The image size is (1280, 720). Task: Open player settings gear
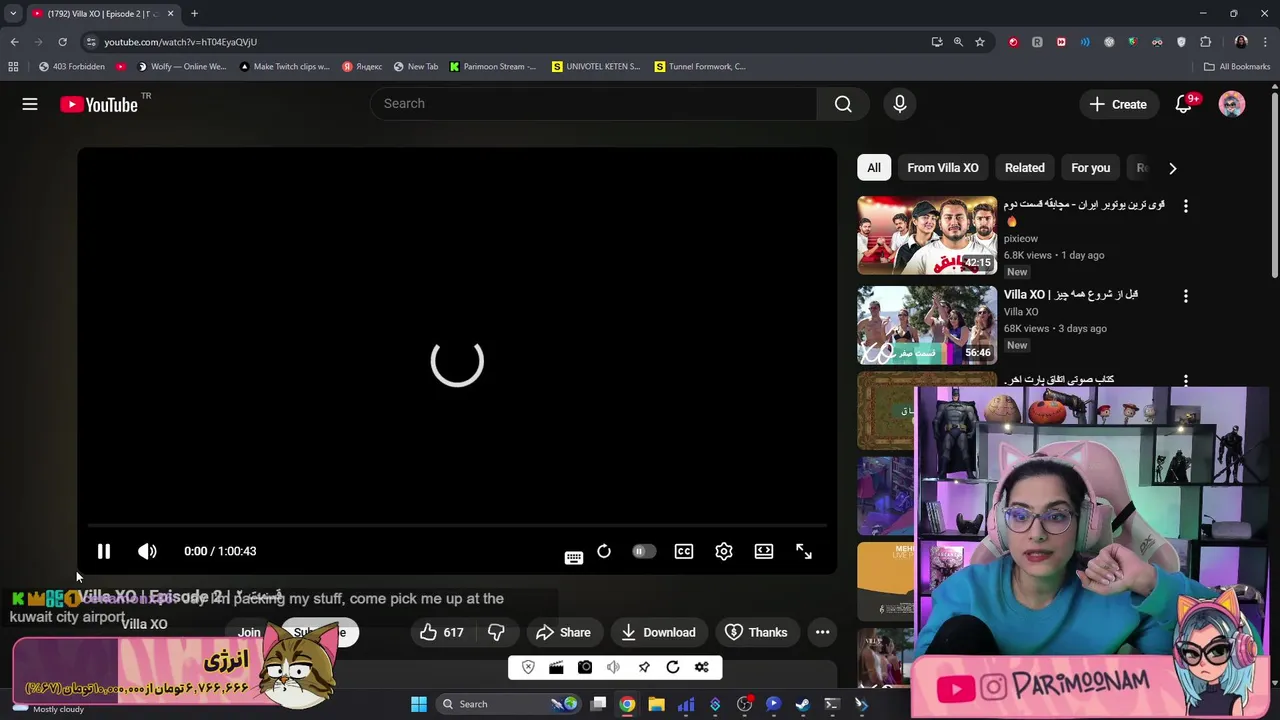click(724, 551)
